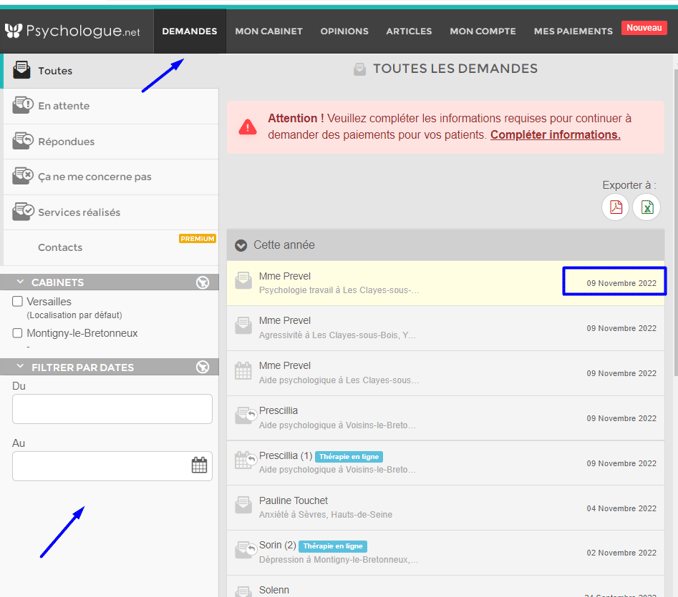Screen dimensions: 678x597
Task: Click the En attente envelope icon
Action: (23, 105)
